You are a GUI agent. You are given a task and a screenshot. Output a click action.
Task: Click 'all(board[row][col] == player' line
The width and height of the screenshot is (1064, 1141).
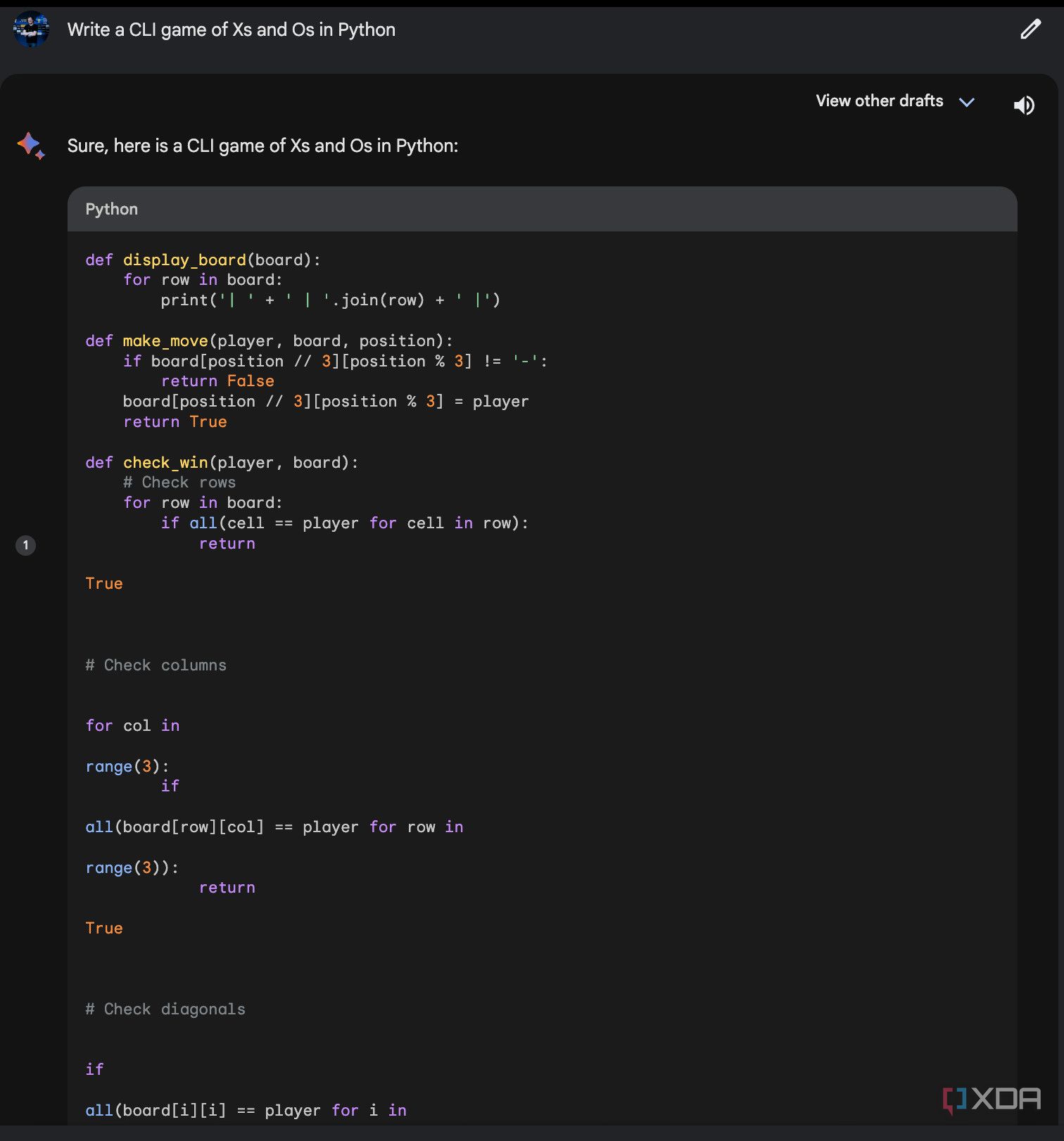[274, 827]
